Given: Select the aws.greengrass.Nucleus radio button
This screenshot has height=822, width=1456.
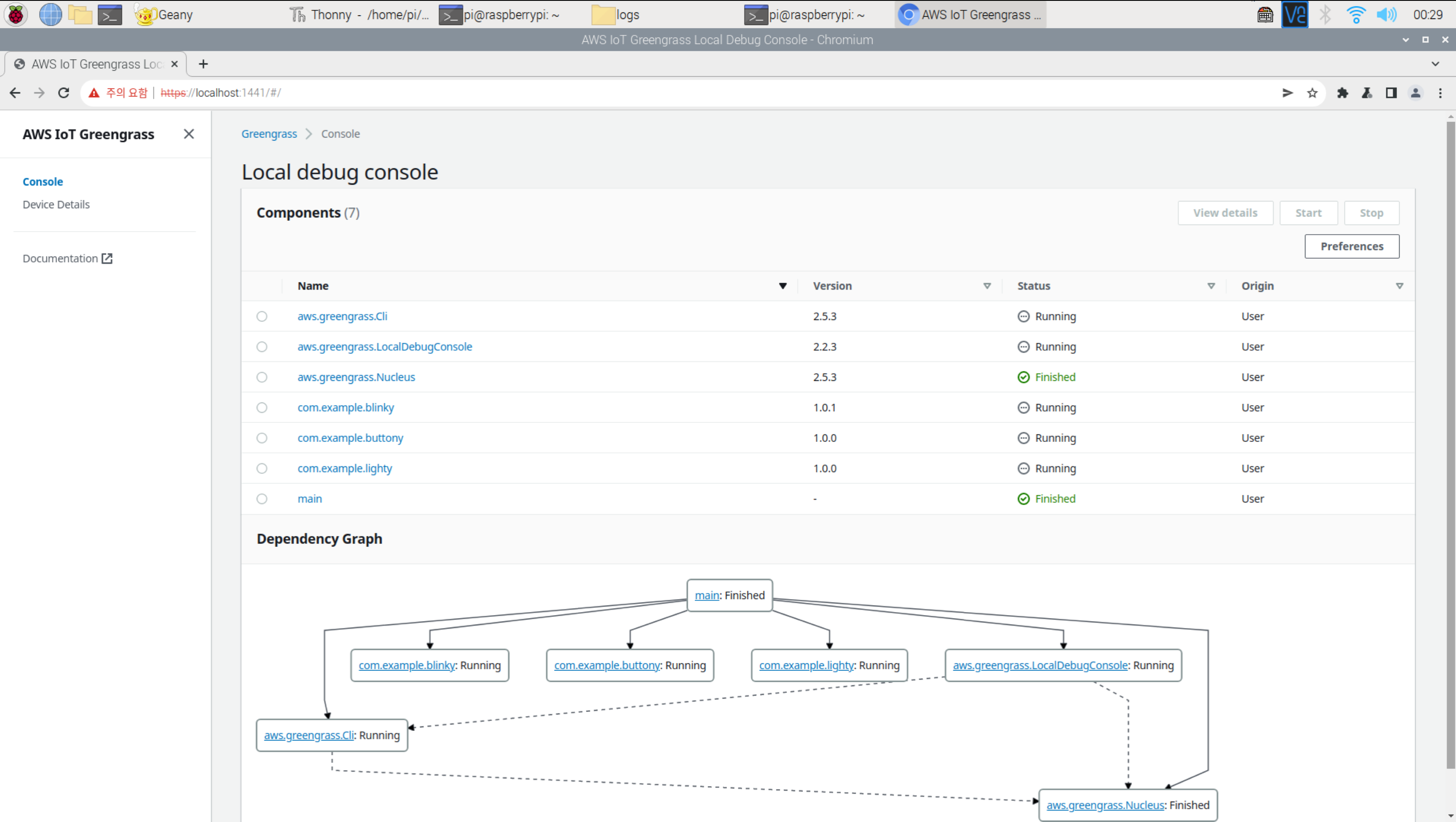Looking at the screenshot, I should pyautogui.click(x=262, y=377).
